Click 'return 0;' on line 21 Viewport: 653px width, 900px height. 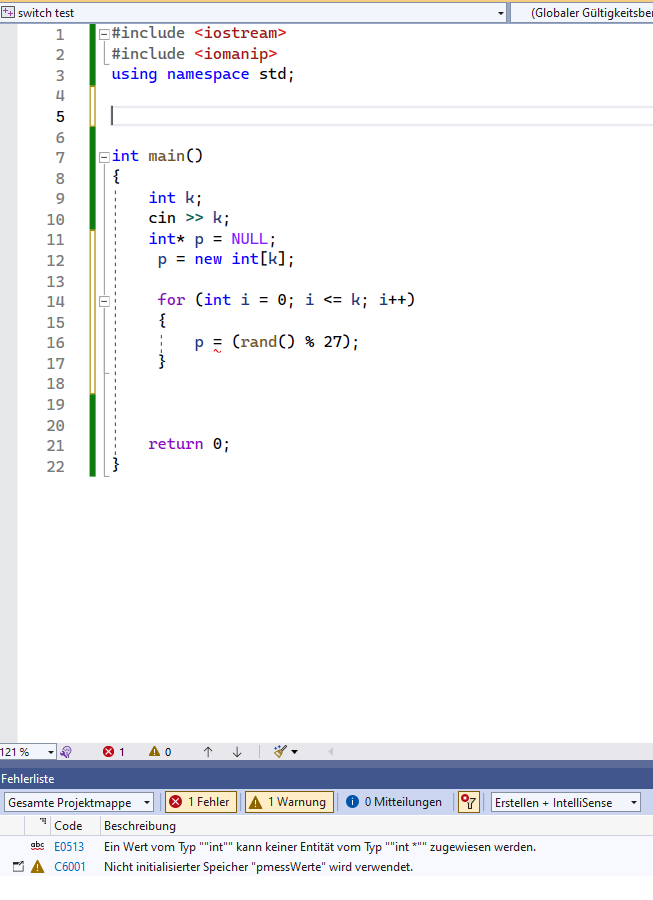click(x=189, y=444)
